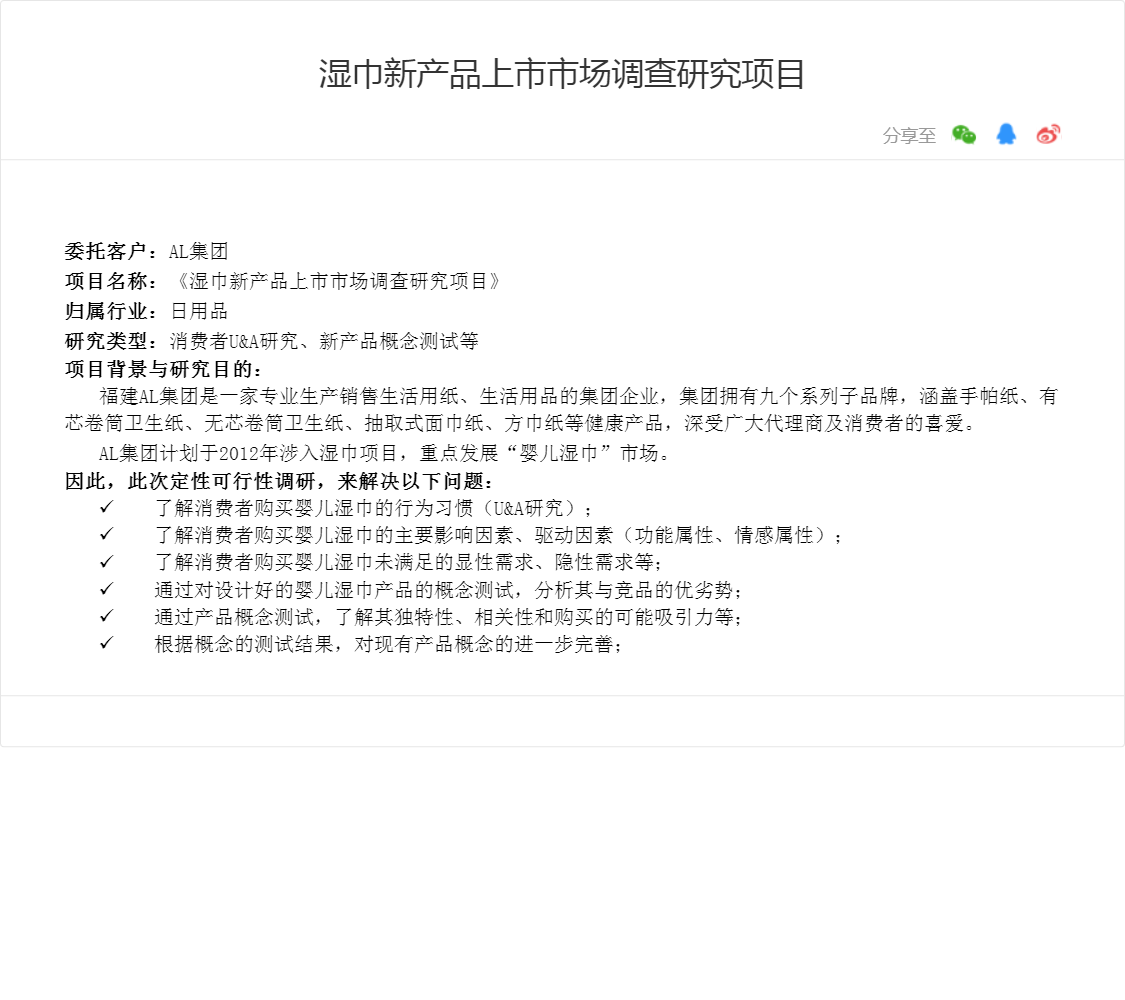Image resolution: width=1125 pixels, height=1000 pixels.
Task: Click the page title 湿巾新产品上市市场调查研究项目
Action: tap(562, 75)
